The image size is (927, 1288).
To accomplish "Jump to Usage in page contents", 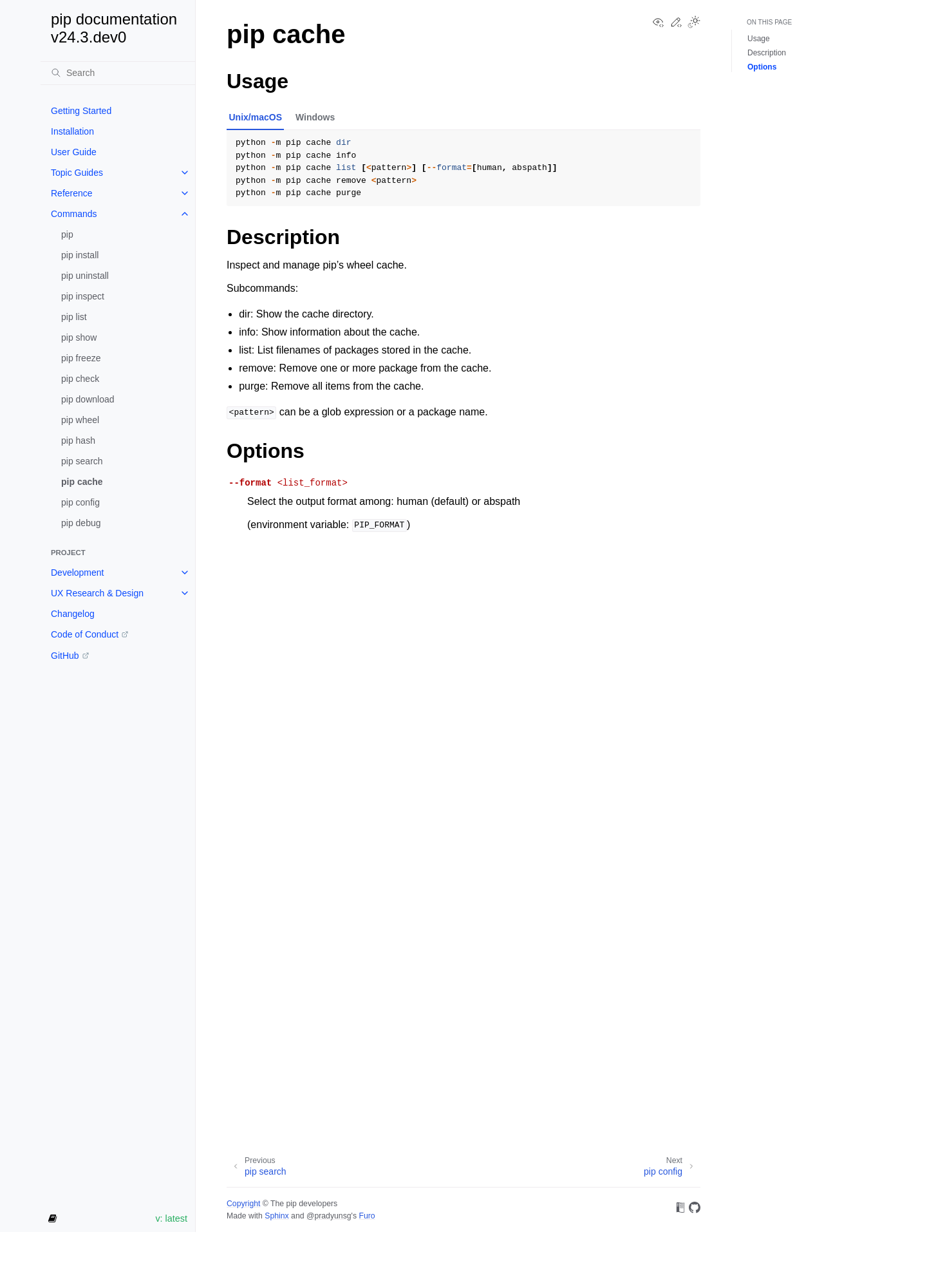I will coord(758,39).
